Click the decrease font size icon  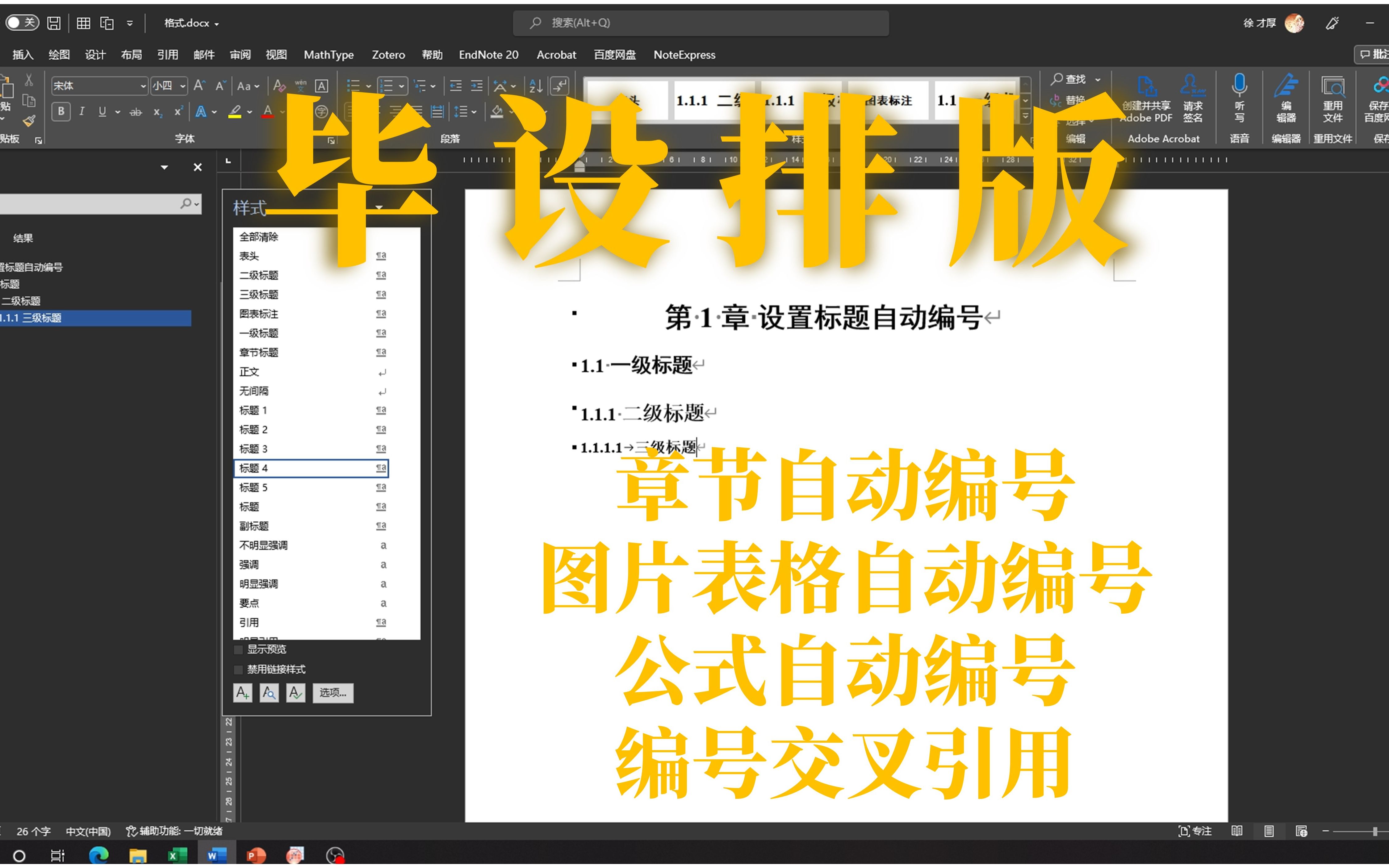coord(220,86)
